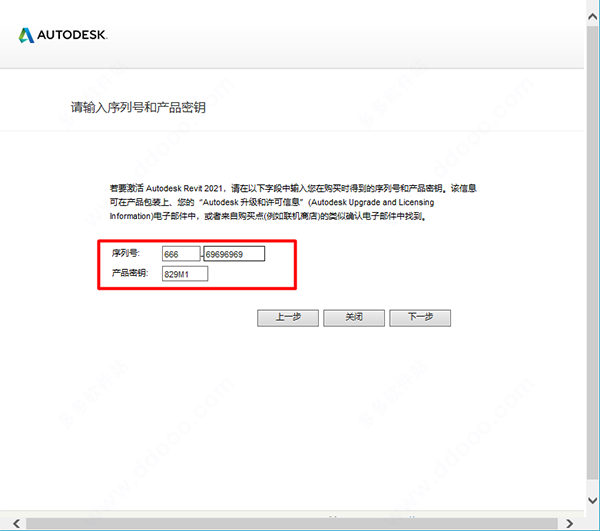This screenshot has height=531, width=600.
Task: Click the 上一步 (Back) button
Action: [288, 318]
